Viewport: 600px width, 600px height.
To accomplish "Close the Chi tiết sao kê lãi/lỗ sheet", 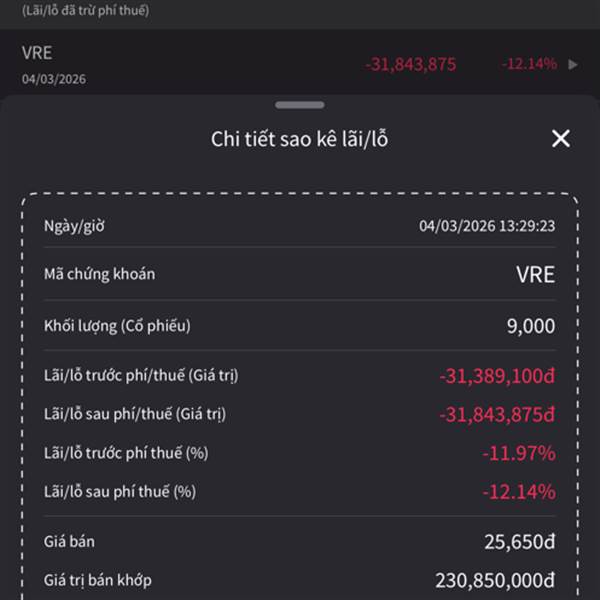I will click(561, 139).
